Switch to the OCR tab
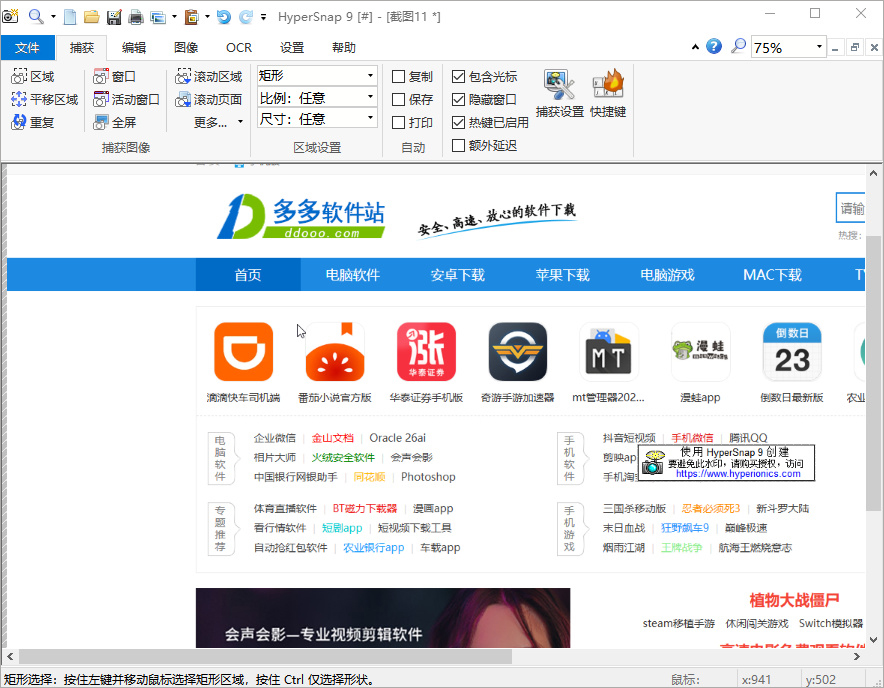 [x=239, y=47]
